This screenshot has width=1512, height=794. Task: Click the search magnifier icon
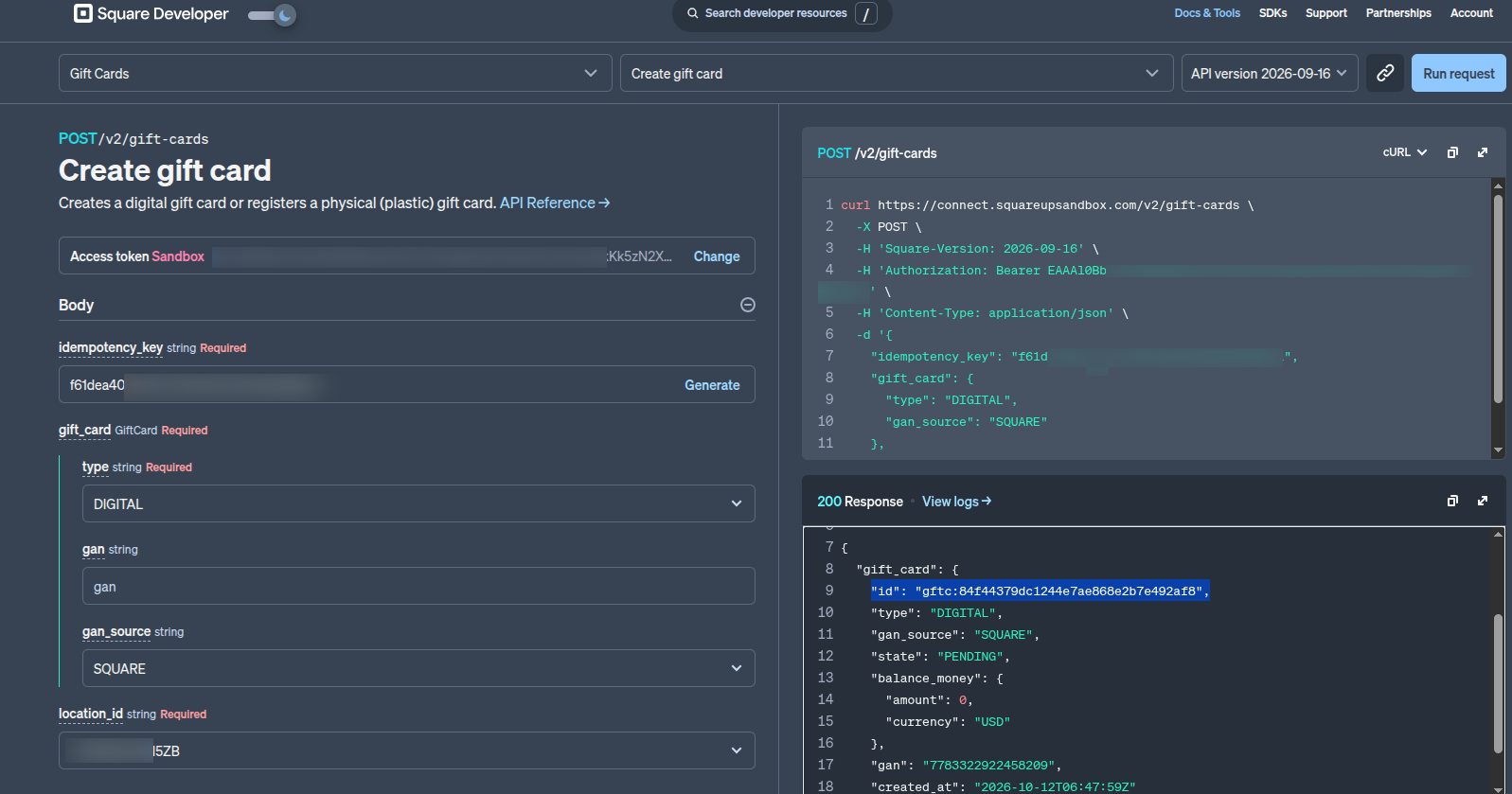[x=693, y=13]
